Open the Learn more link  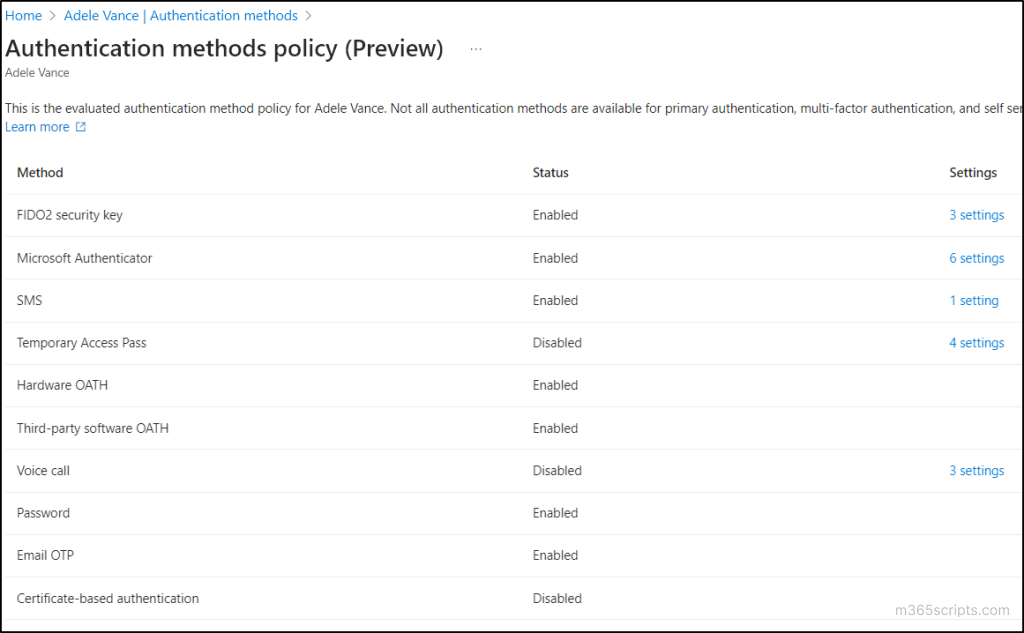36,126
